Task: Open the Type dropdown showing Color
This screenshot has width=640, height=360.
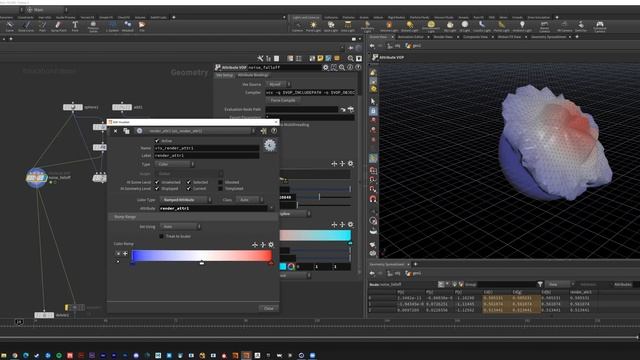Action: (175, 164)
